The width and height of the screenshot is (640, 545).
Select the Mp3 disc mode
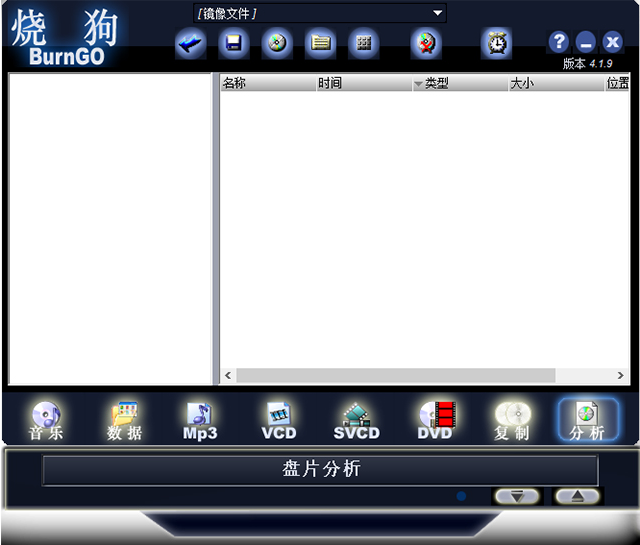200,421
